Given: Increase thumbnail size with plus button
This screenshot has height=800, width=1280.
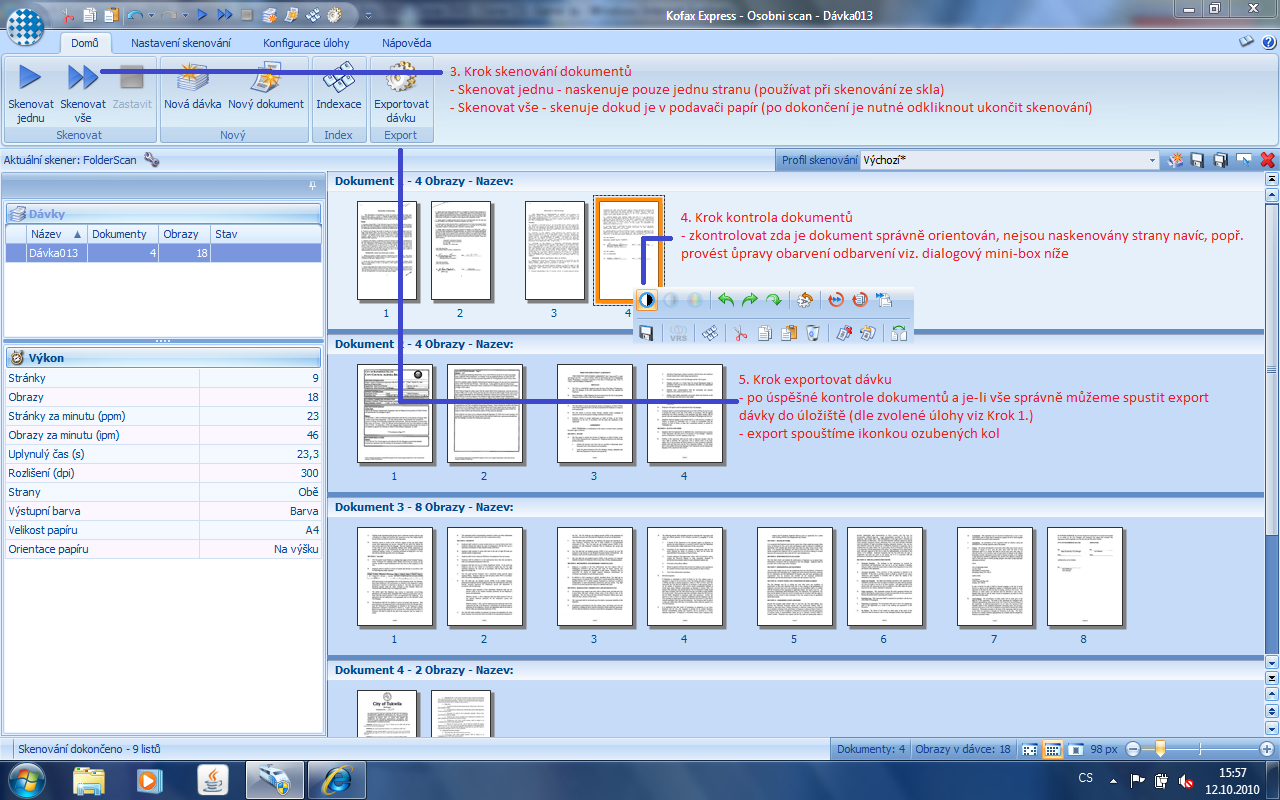Looking at the screenshot, I should click(1267, 749).
